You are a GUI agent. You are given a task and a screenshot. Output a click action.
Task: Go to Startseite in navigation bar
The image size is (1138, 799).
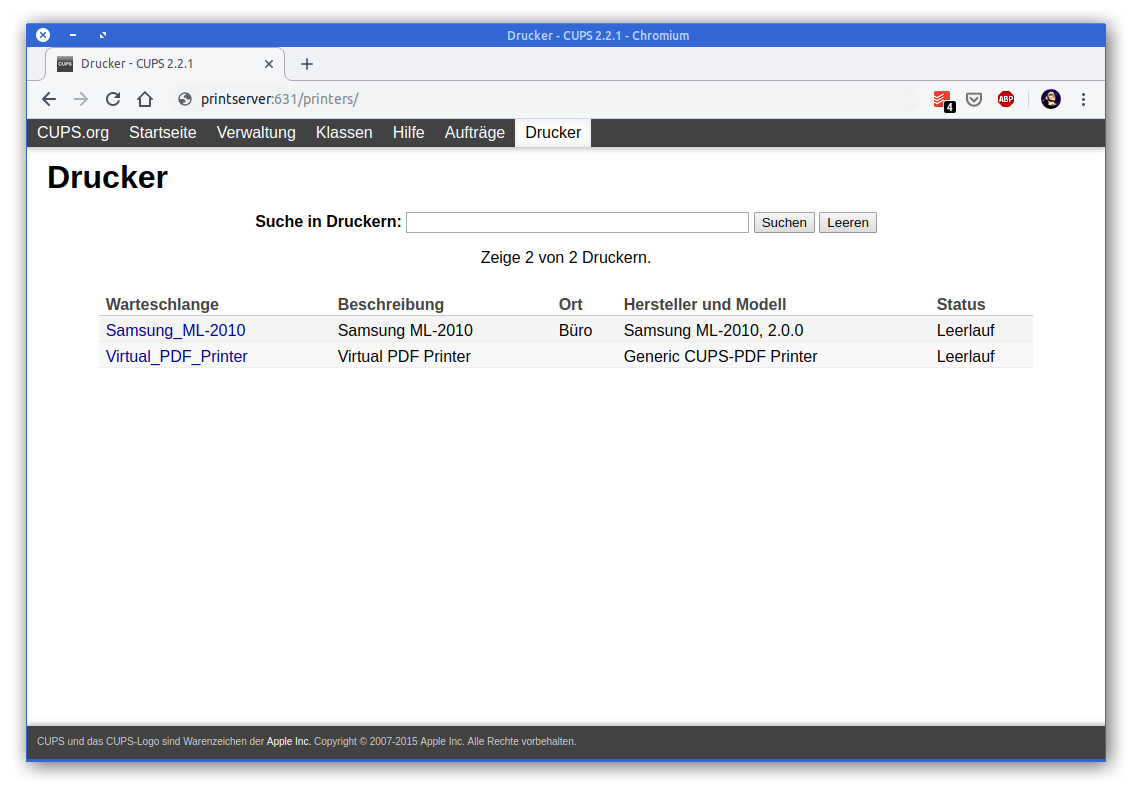163,133
